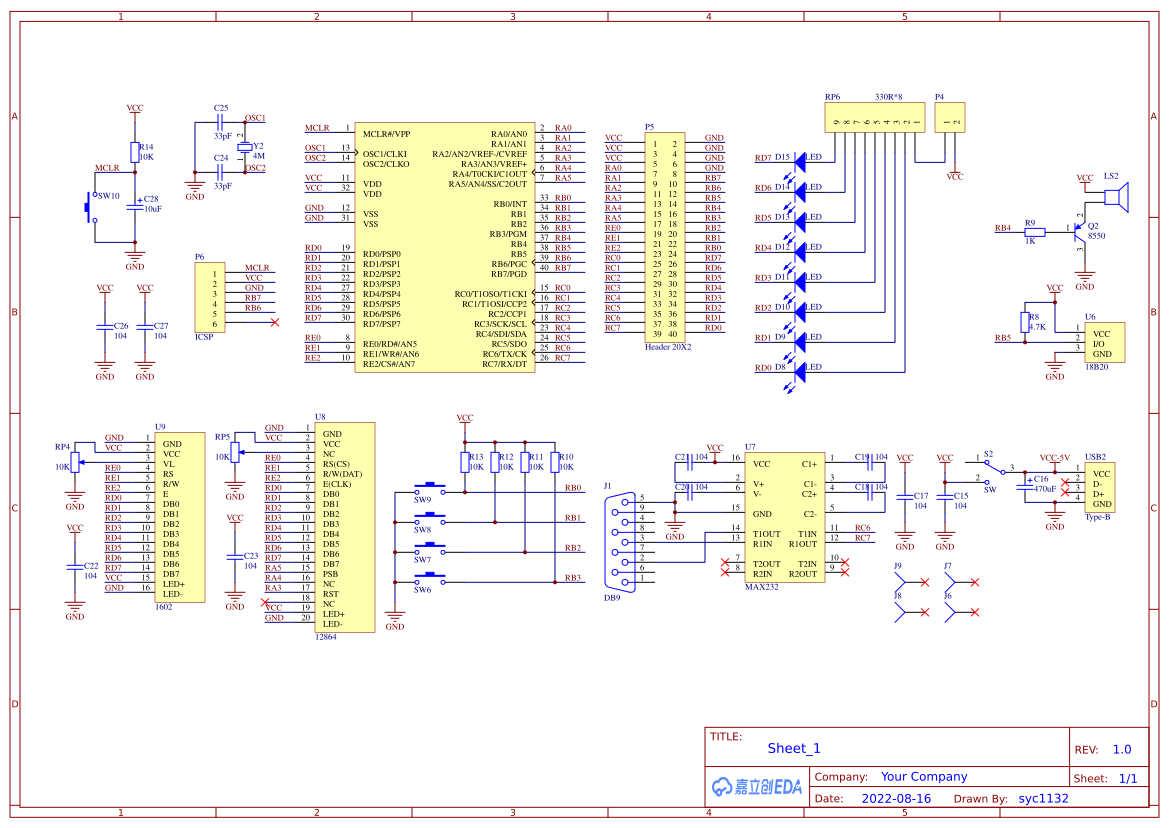Viewport: 1169px width, 828px height.
Task: Select the C22 104 capacitor
Action: [75, 568]
